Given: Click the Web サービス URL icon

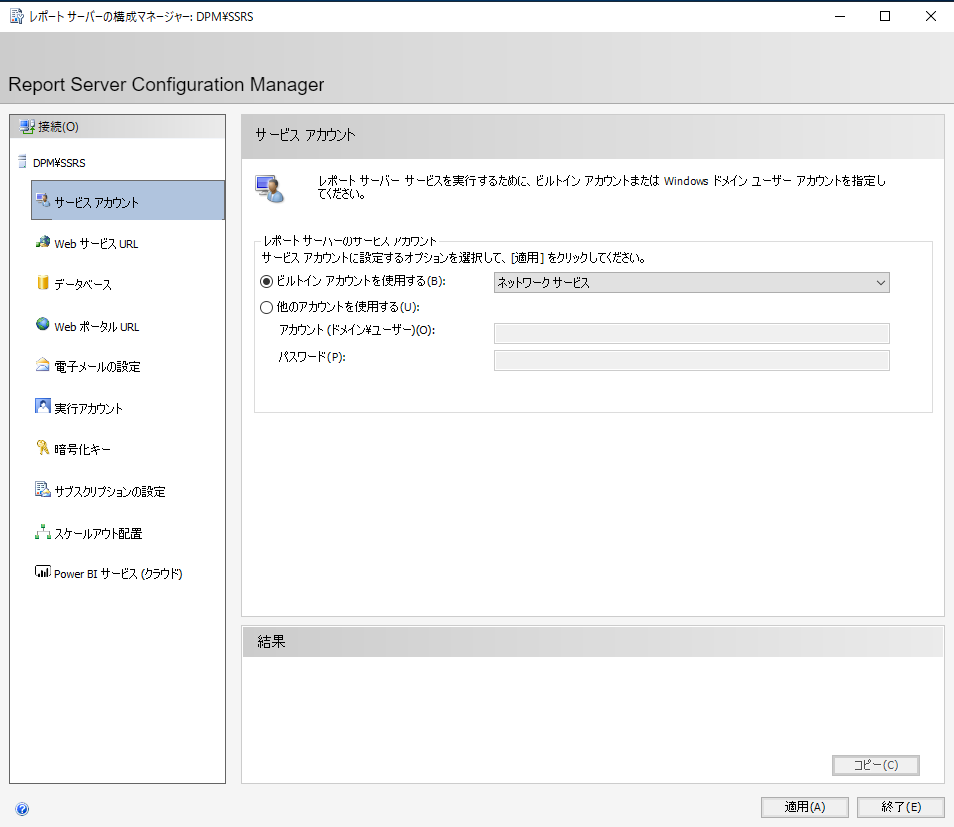Looking at the screenshot, I should point(43,242).
